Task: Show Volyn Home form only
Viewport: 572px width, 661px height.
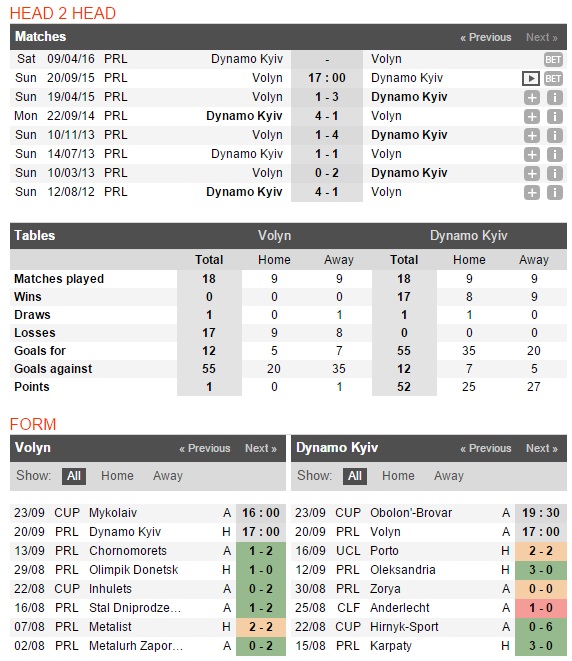Action: (117, 476)
